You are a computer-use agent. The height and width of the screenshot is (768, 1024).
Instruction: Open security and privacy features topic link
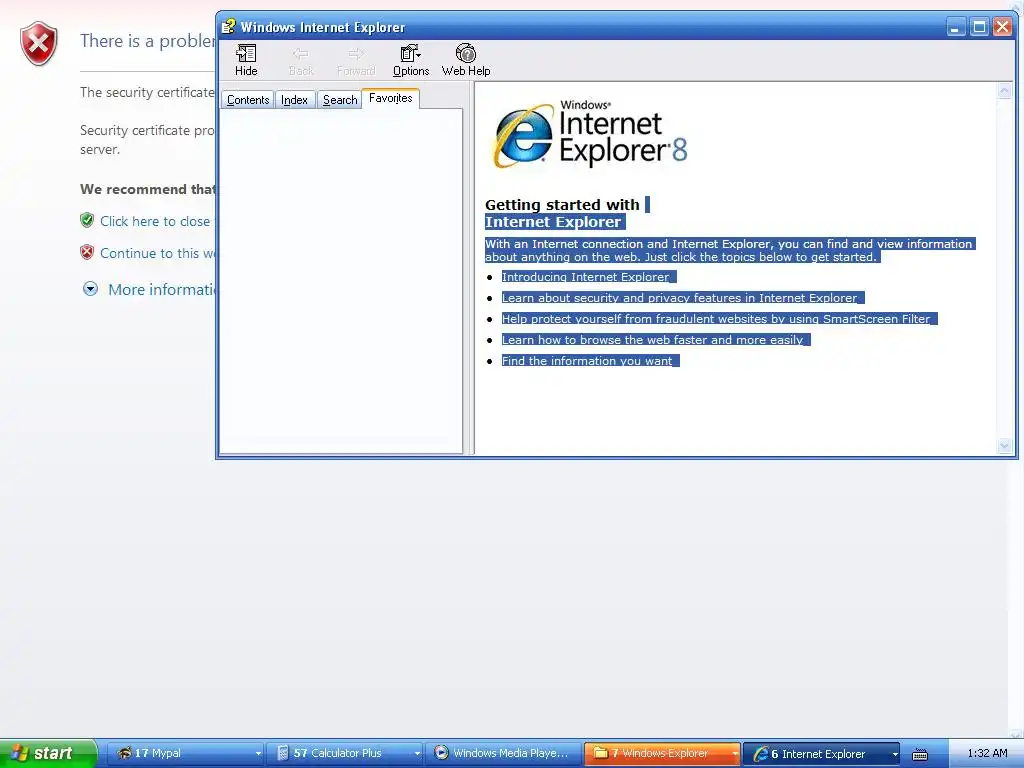pos(679,298)
